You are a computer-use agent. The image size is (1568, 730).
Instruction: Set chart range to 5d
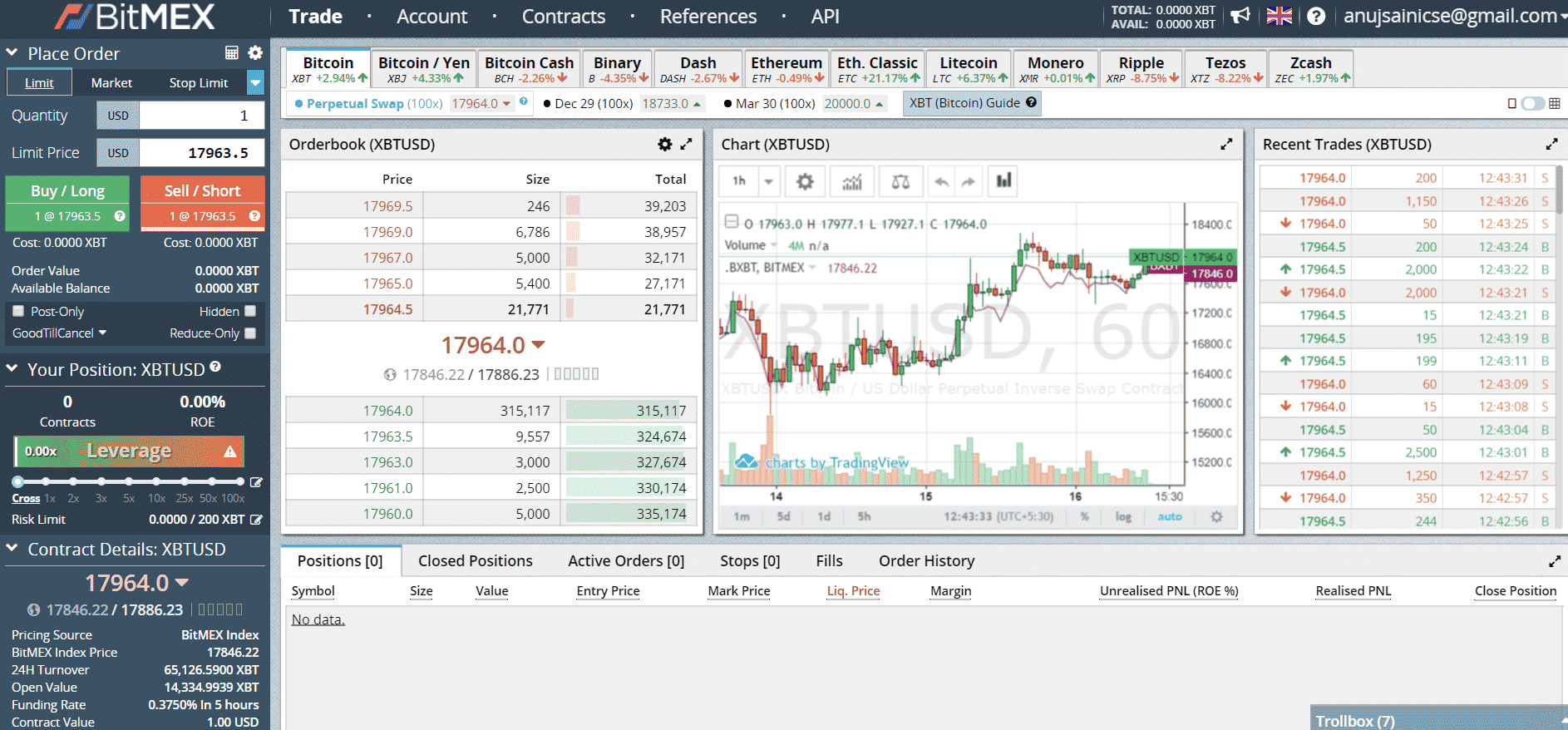(783, 516)
